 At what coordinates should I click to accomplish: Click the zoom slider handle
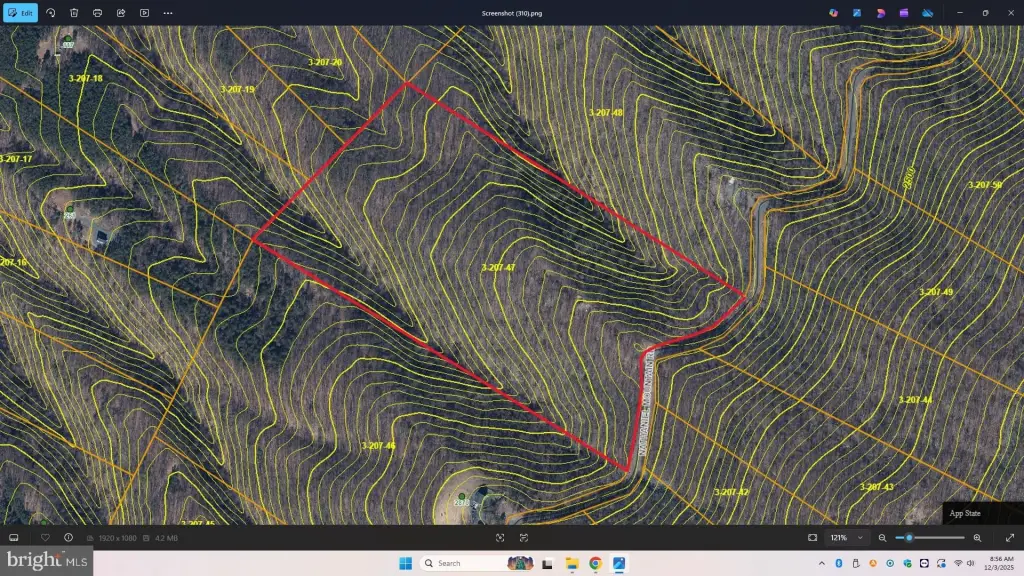909,538
